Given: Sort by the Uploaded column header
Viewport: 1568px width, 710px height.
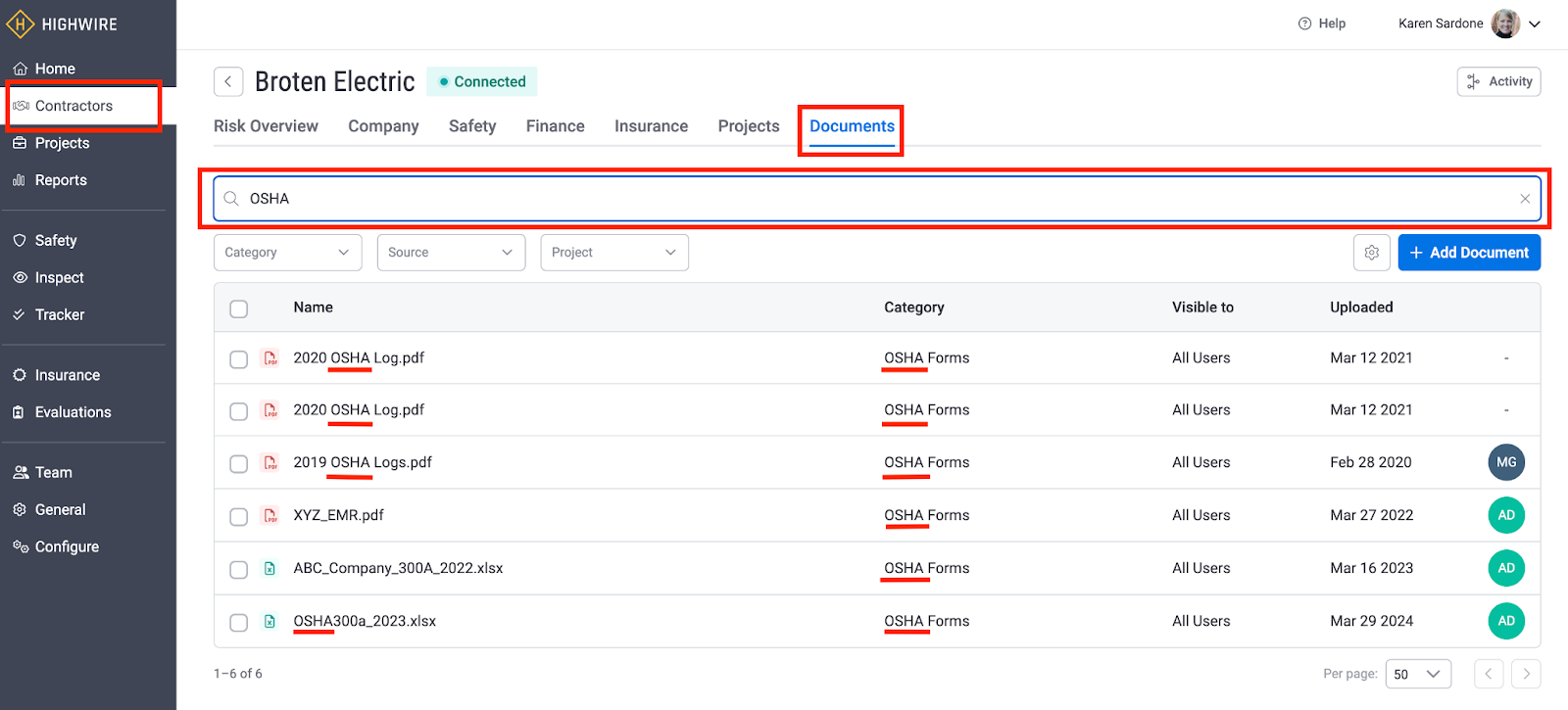Looking at the screenshot, I should 1361,308.
